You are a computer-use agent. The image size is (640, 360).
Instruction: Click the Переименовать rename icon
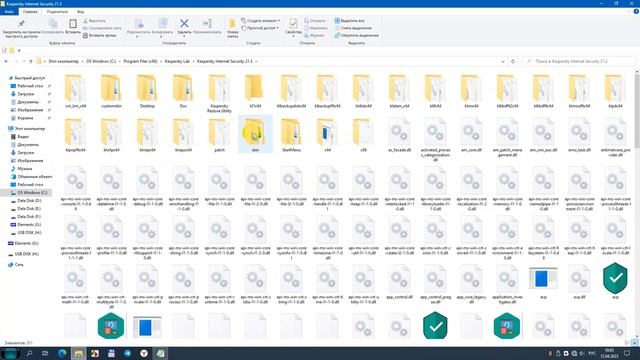207,24
